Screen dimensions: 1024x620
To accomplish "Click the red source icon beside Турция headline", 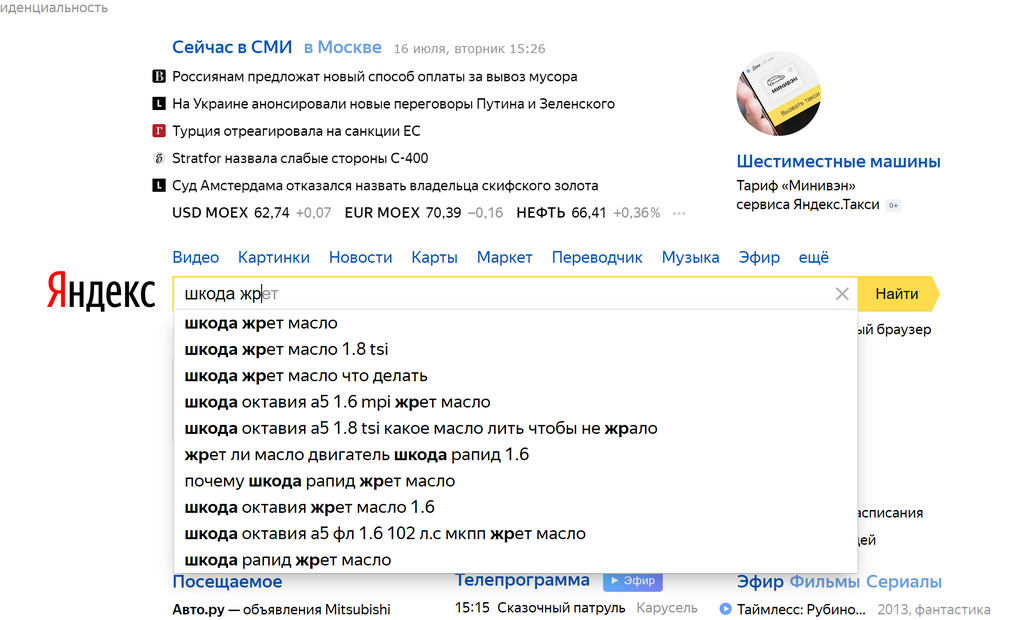I will [159, 131].
